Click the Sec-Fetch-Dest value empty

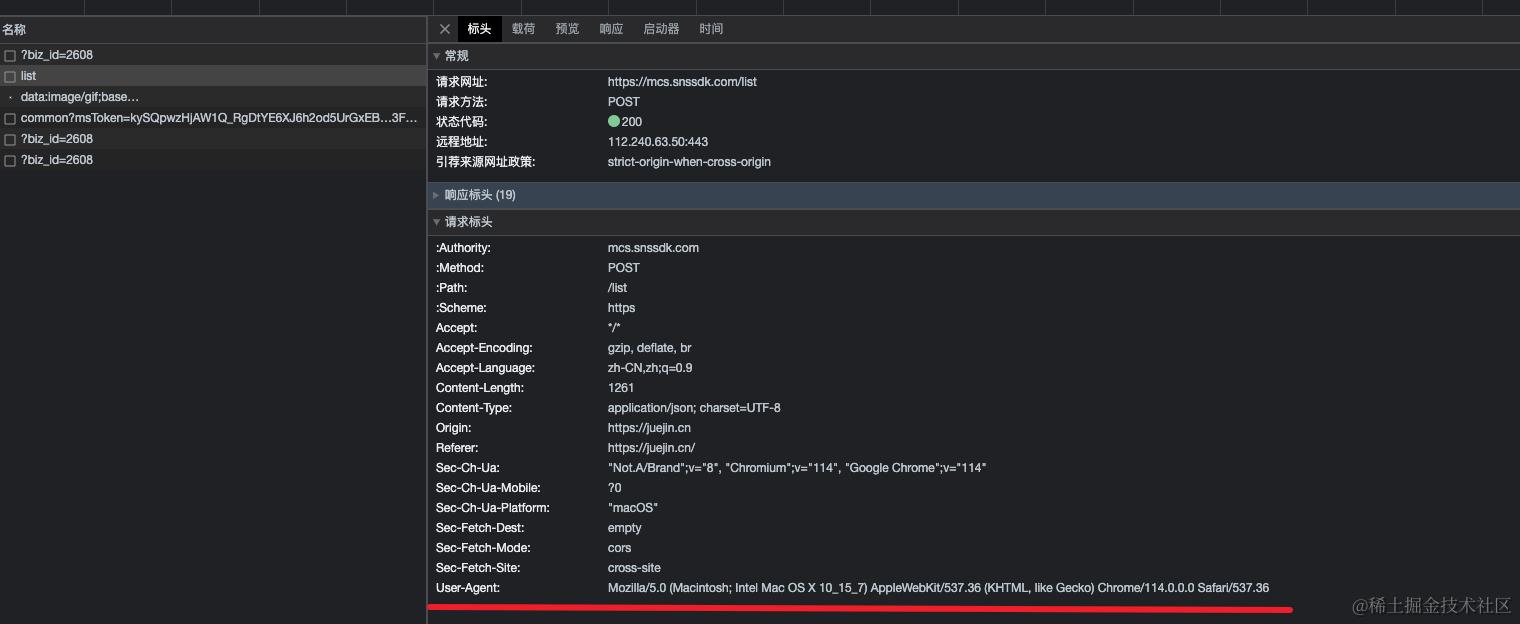tap(625, 528)
